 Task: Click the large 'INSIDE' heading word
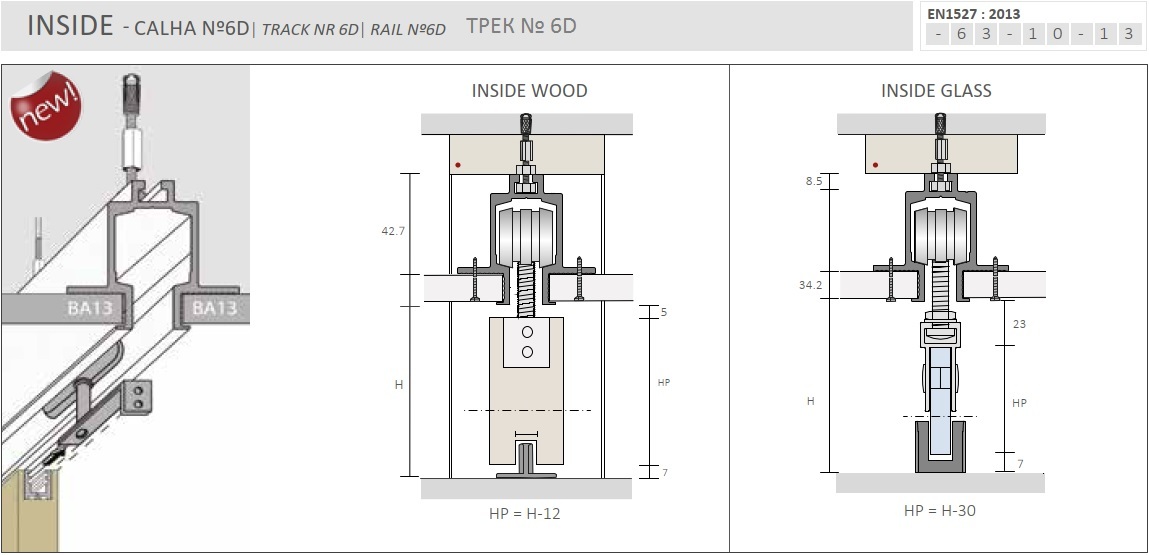click(70, 26)
